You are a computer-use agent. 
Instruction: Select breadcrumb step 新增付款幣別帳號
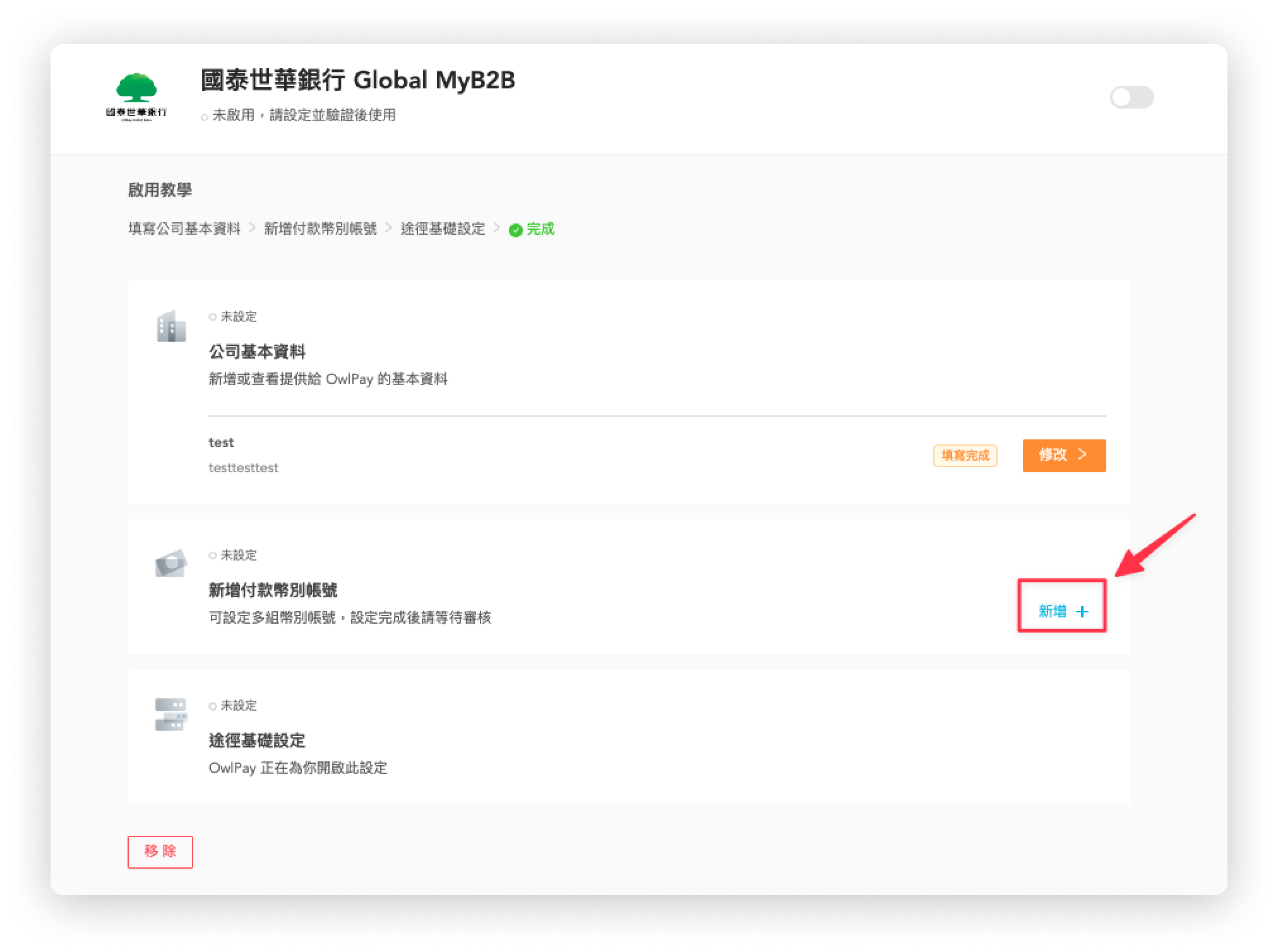(320, 229)
